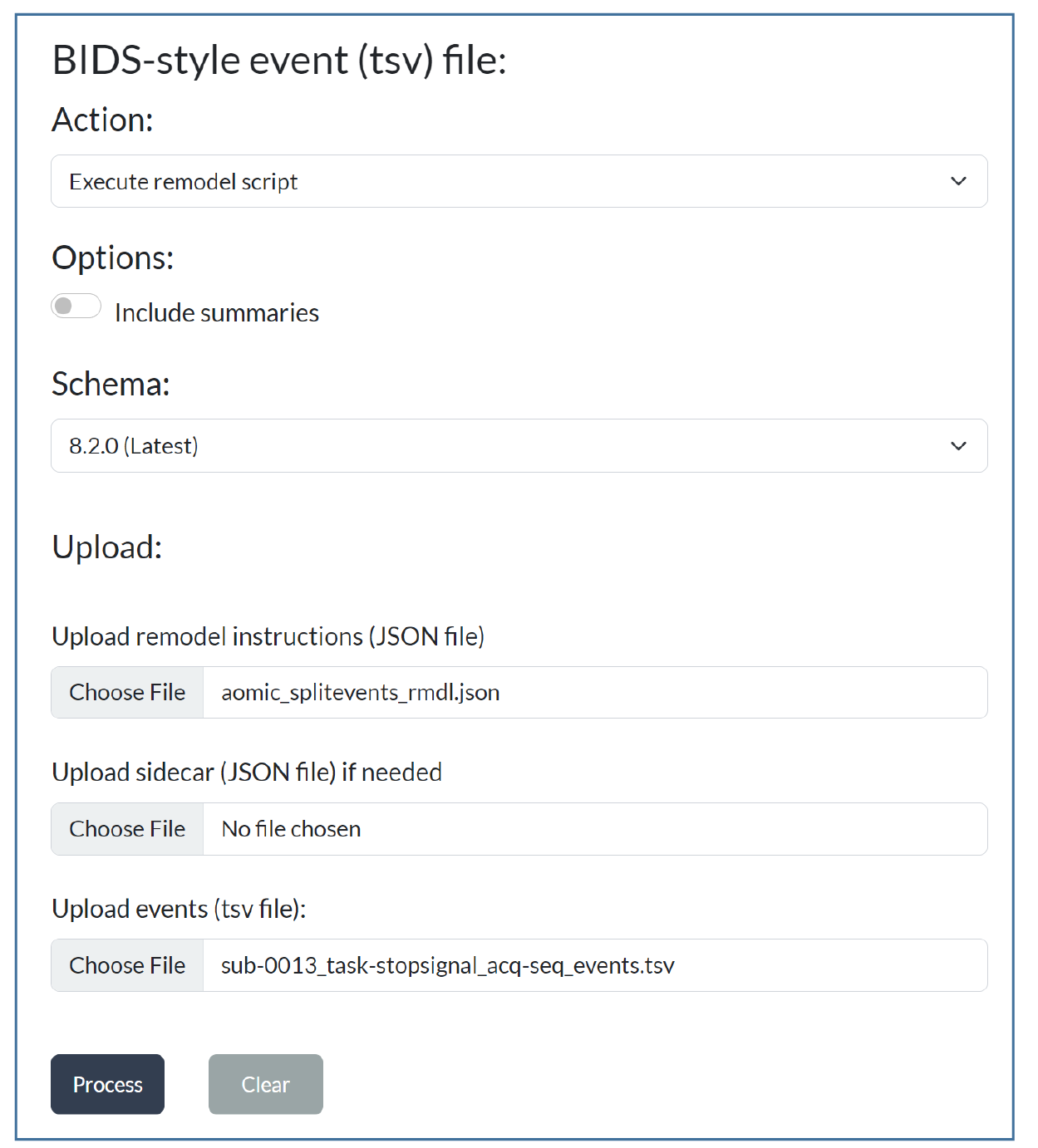Click the aomic_splitevents_rmdl.json file name field
The height and width of the screenshot is (1148, 1038).
click(594, 693)
